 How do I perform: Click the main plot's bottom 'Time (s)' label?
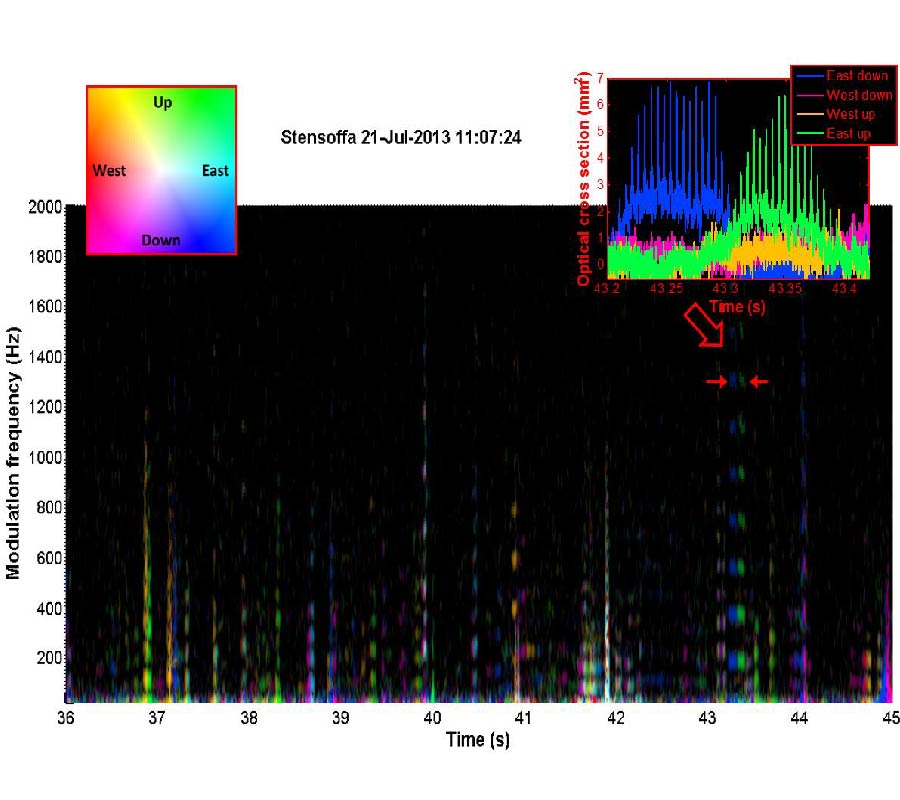[x=477, y=740]
